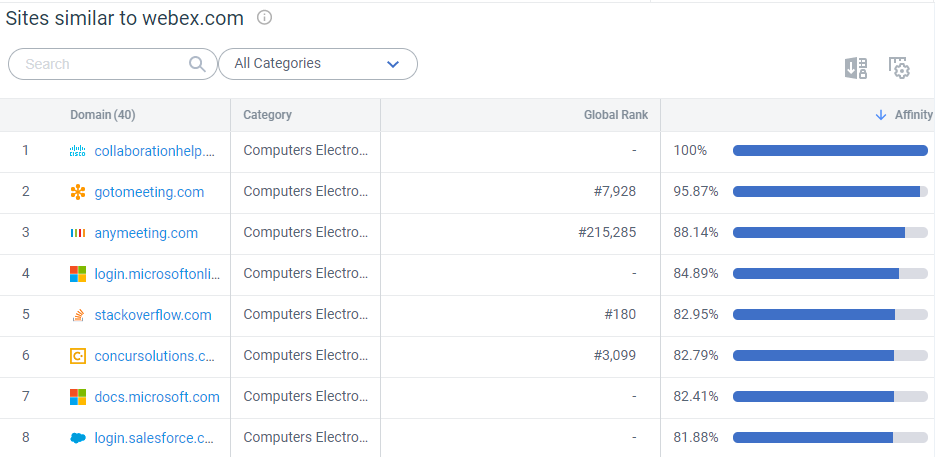This screenshot has width=935, height=457.
Task: Click affinity value 100%
Action: 690,150
